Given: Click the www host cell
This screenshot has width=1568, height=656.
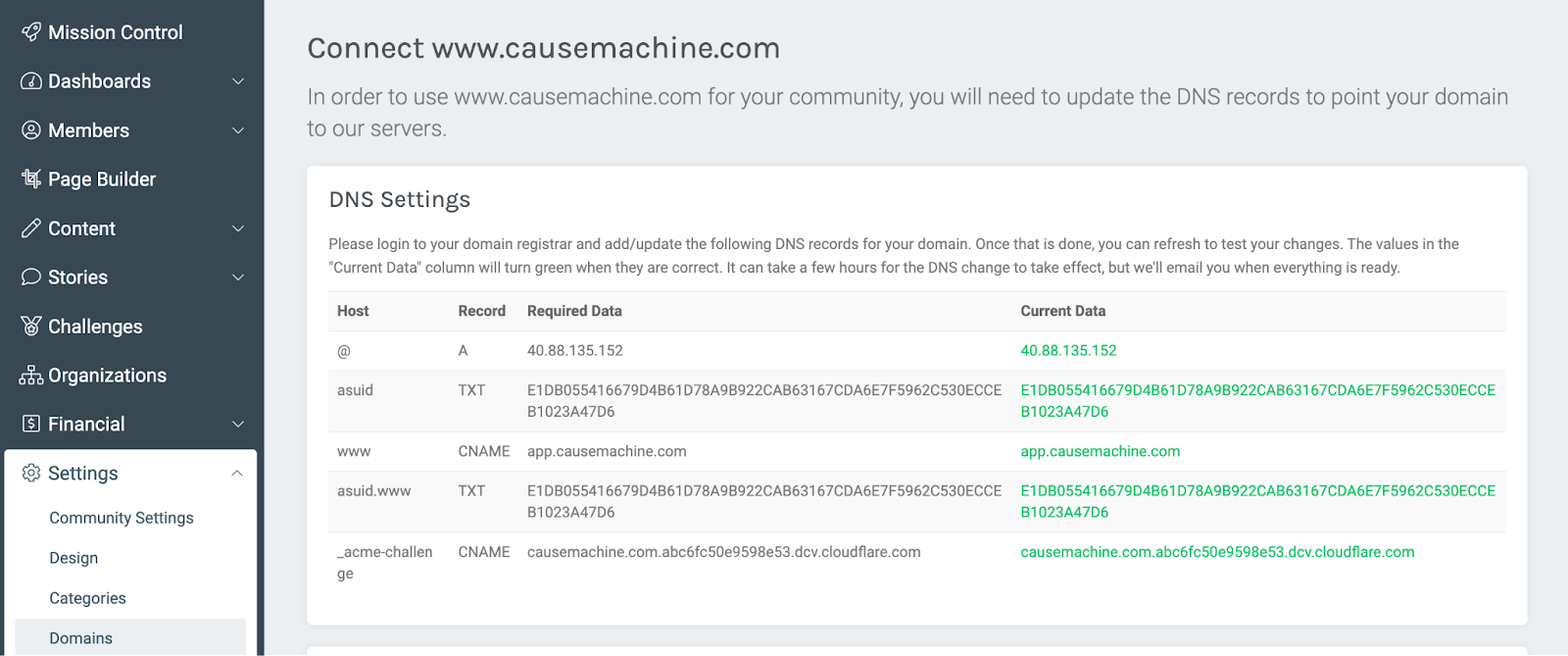Looking at the screenshot, I should 354,451.
